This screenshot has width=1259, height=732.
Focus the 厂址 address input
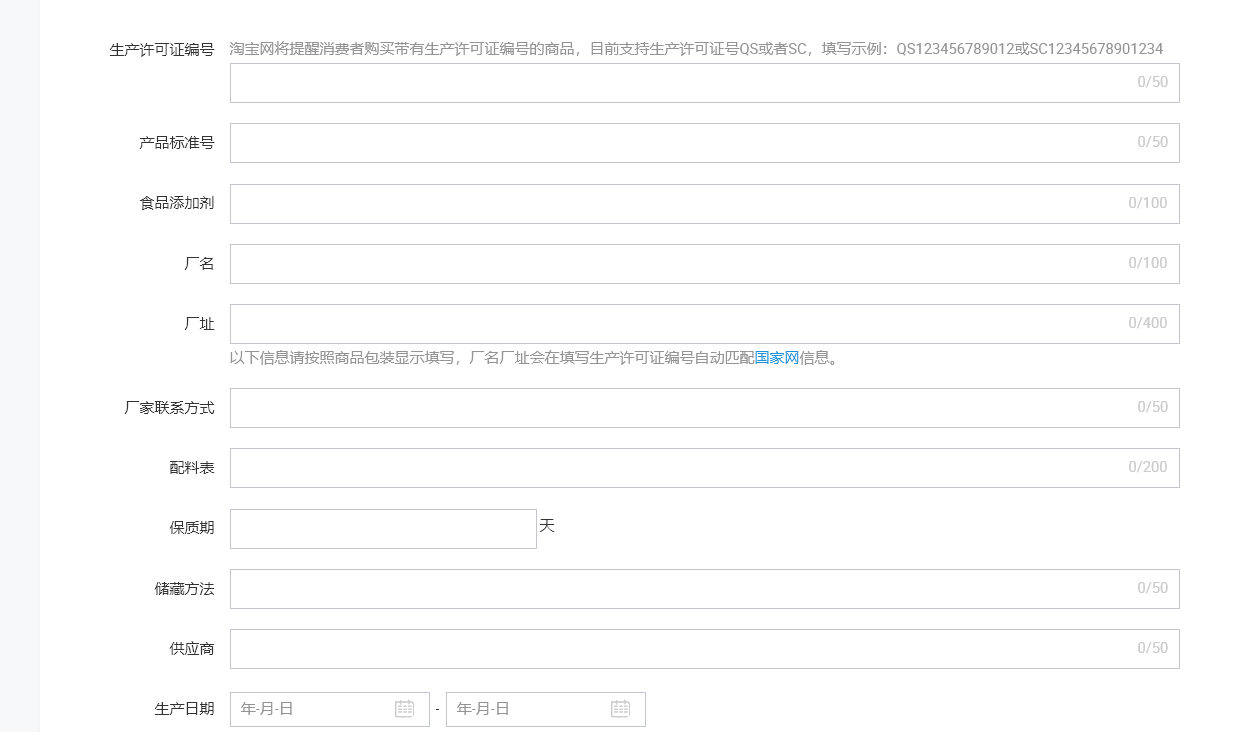[x=680, y=324]
